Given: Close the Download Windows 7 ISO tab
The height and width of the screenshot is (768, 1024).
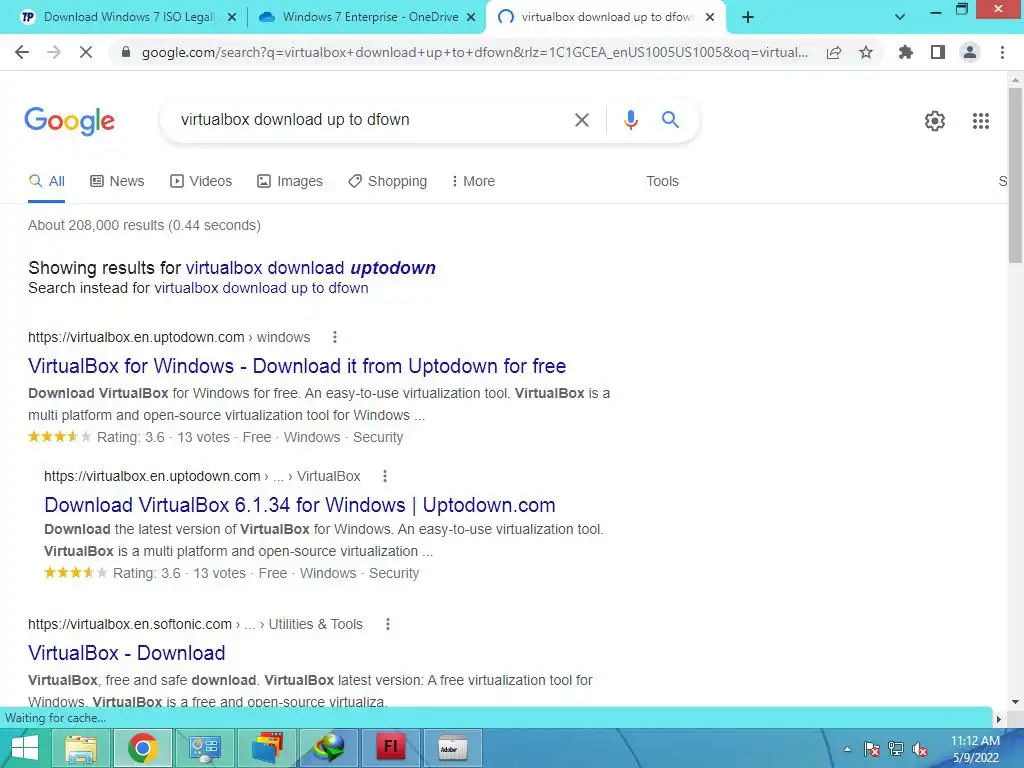Looking at the screenshot, I should click(231, 18).
